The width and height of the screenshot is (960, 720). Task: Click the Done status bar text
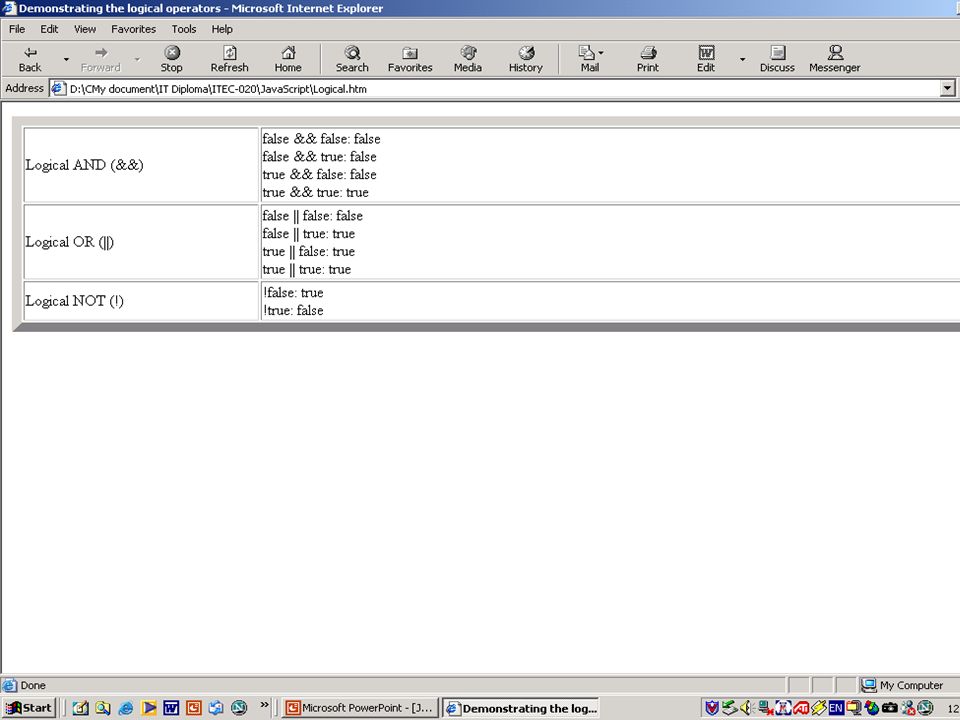point(33,685)
